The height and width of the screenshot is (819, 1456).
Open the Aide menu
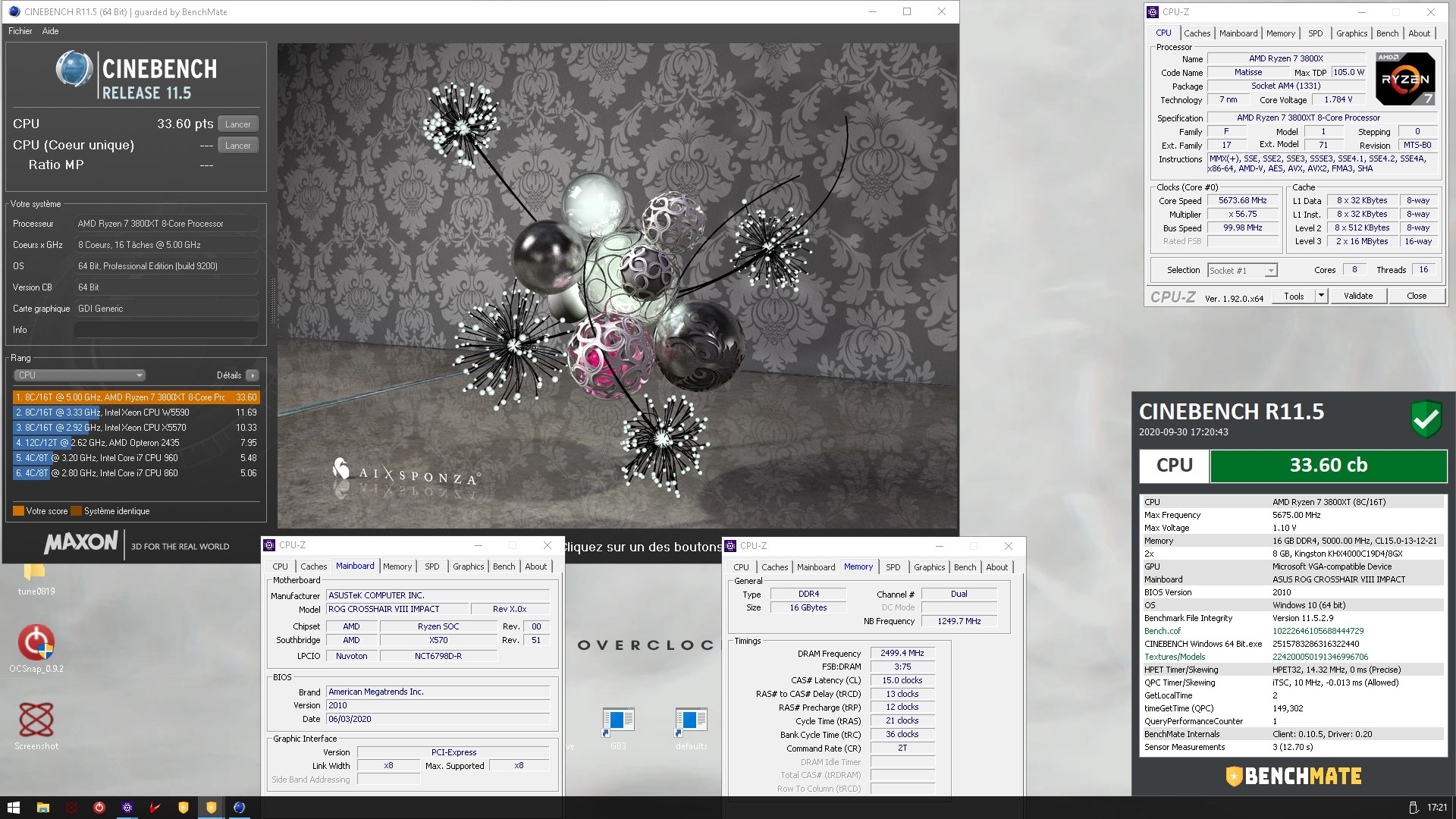pos(50,31)
